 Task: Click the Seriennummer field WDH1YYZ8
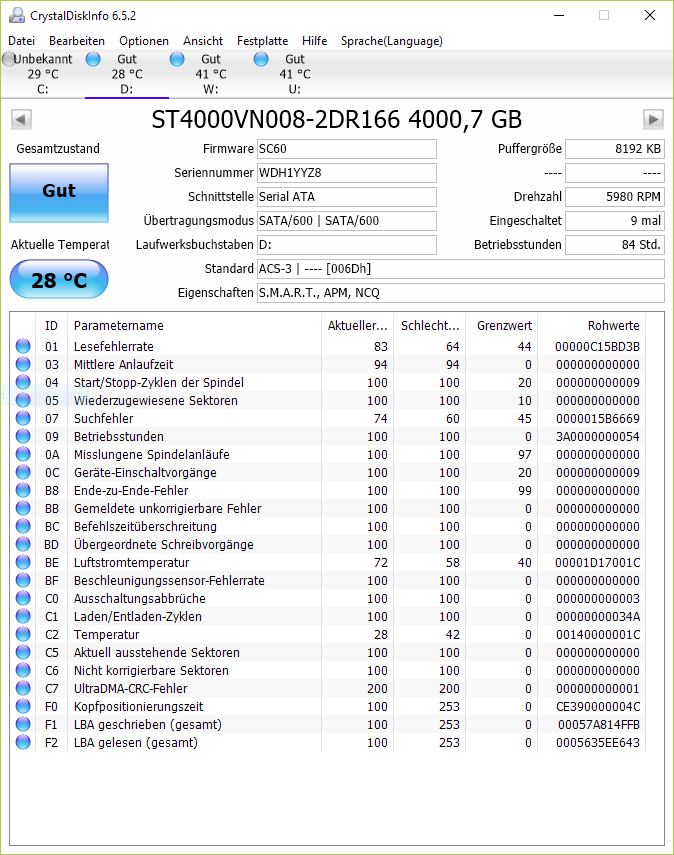[x=347, y=173]
